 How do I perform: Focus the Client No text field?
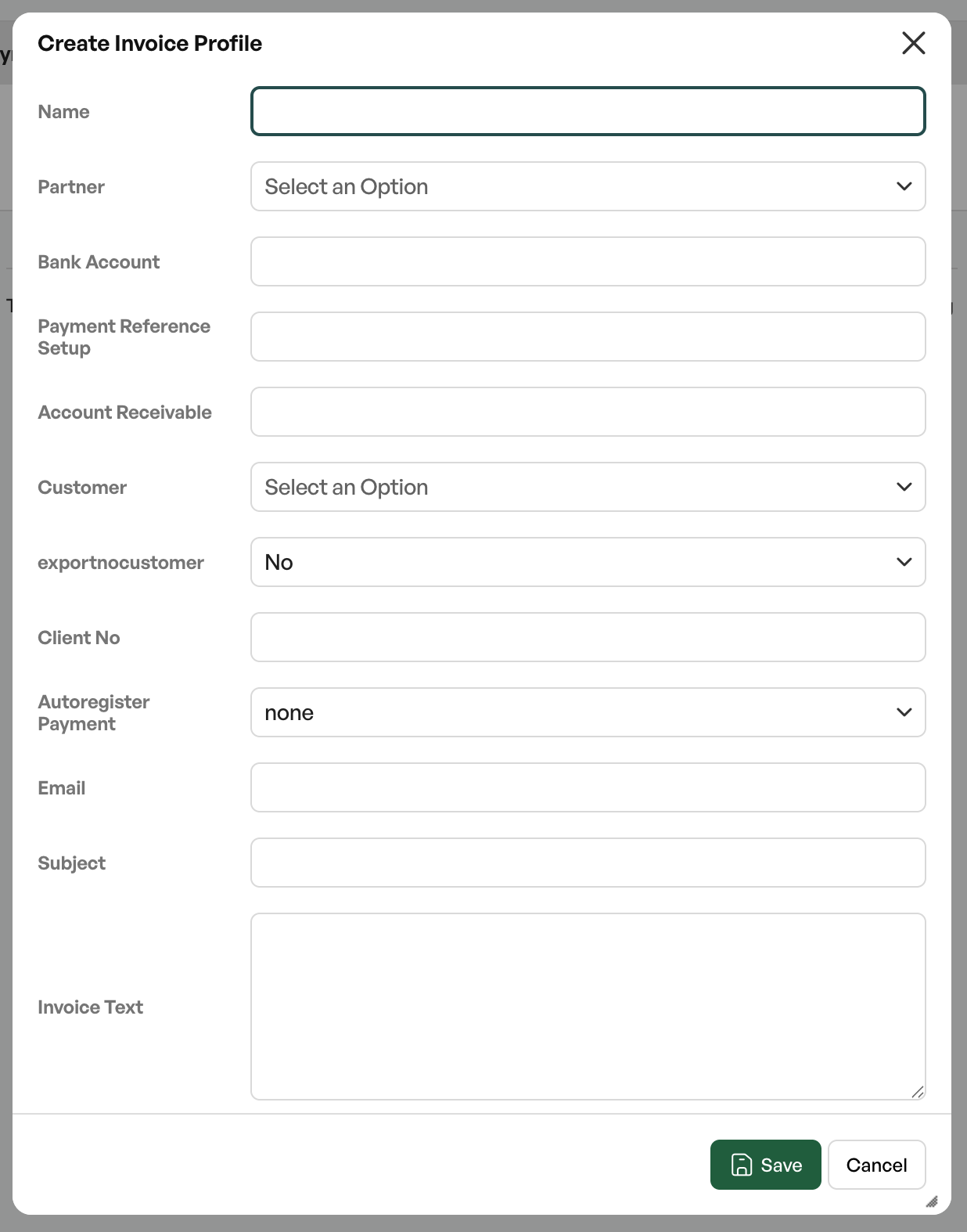[588, 637]
